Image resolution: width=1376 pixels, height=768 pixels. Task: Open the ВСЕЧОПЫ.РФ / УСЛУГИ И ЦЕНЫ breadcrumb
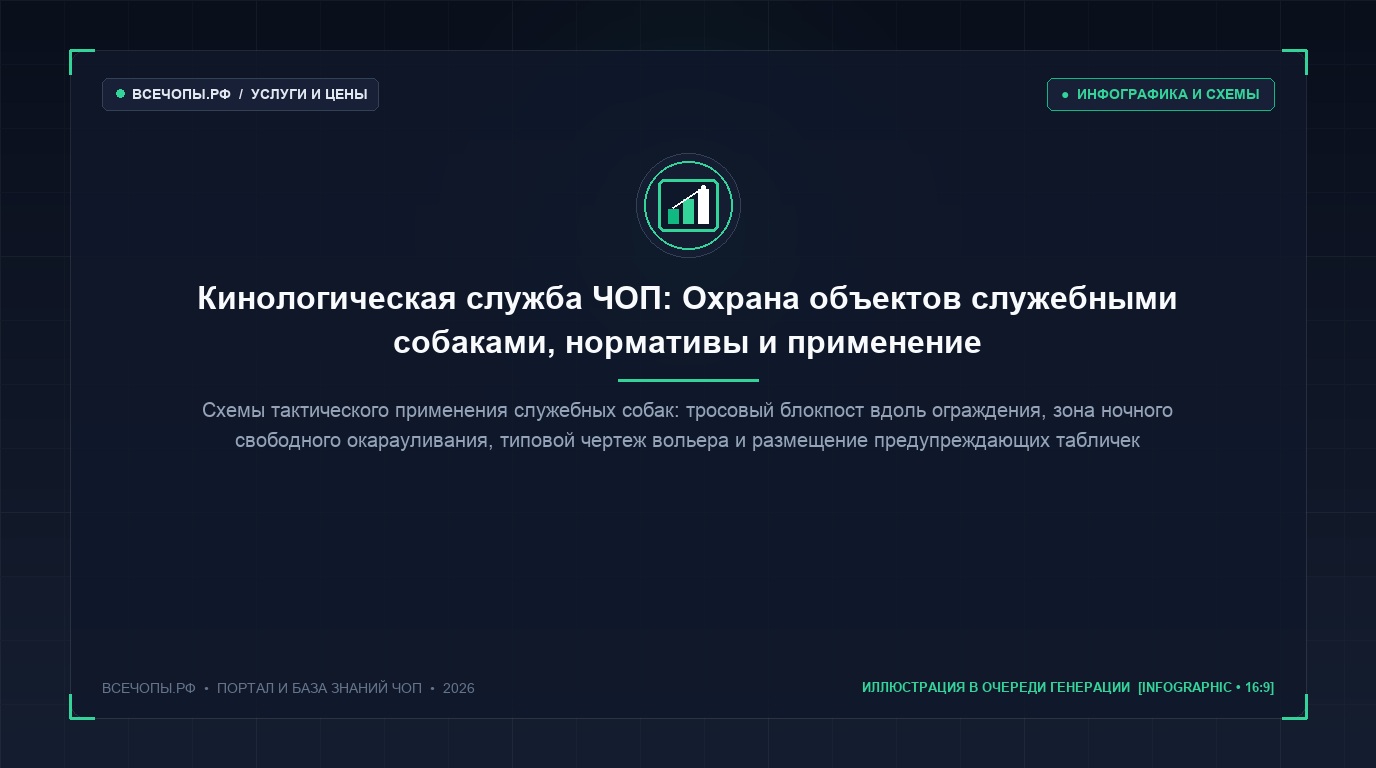240,95
